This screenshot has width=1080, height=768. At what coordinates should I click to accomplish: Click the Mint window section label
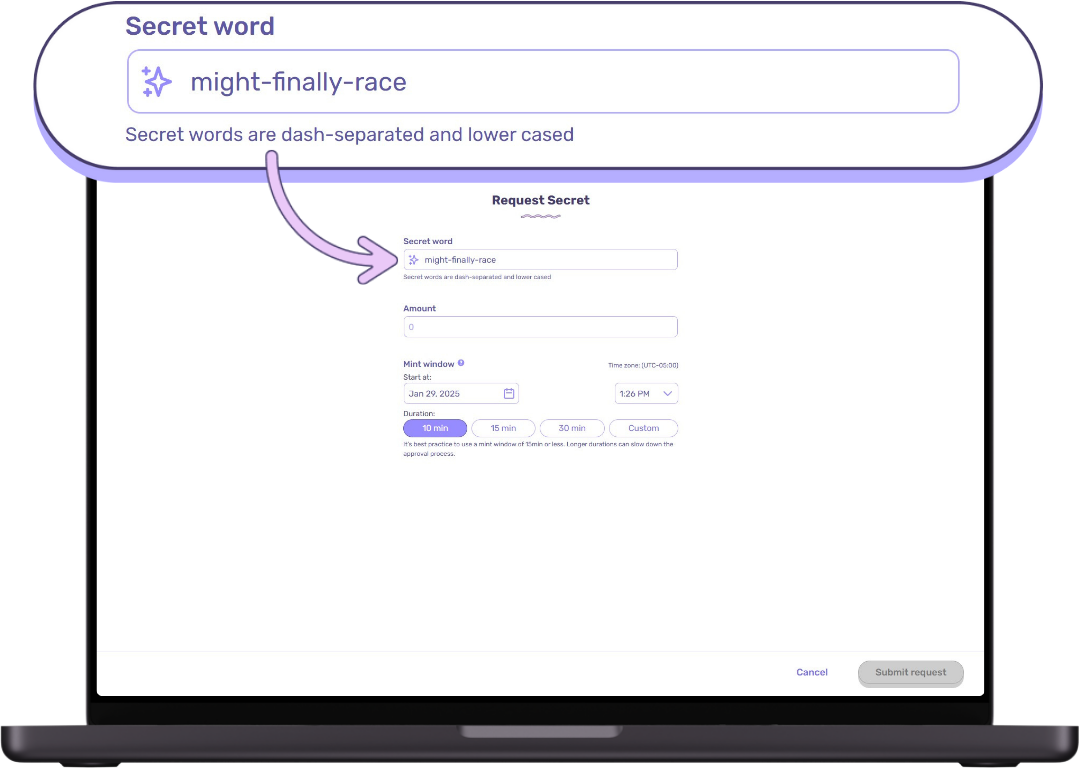point(428,364)
